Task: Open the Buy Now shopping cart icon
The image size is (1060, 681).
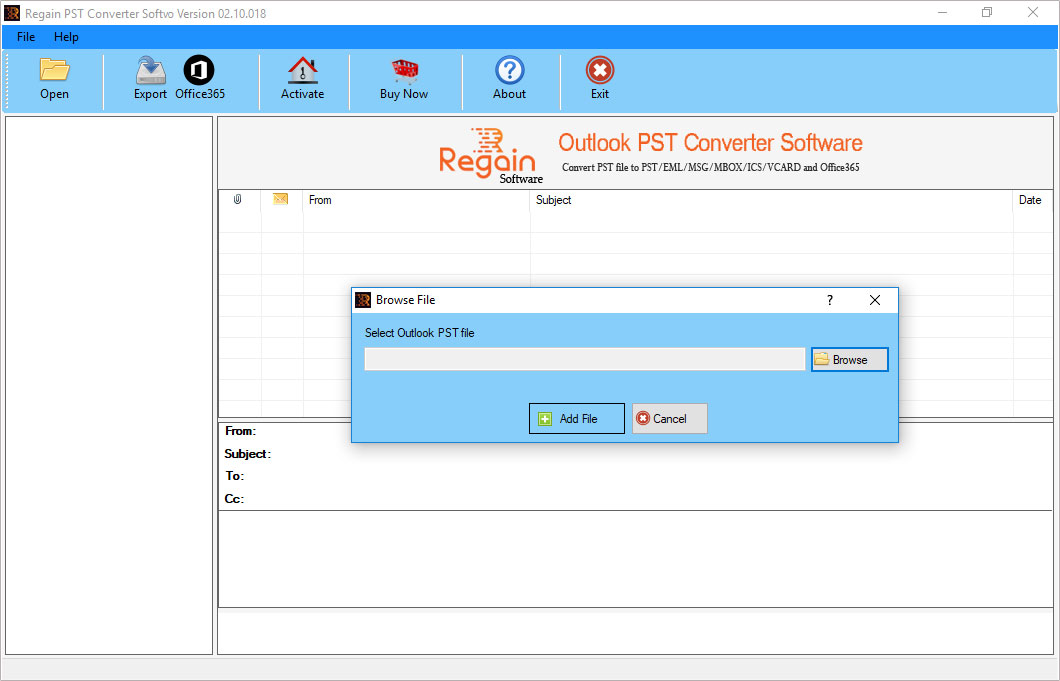Action: pos(404,79)
